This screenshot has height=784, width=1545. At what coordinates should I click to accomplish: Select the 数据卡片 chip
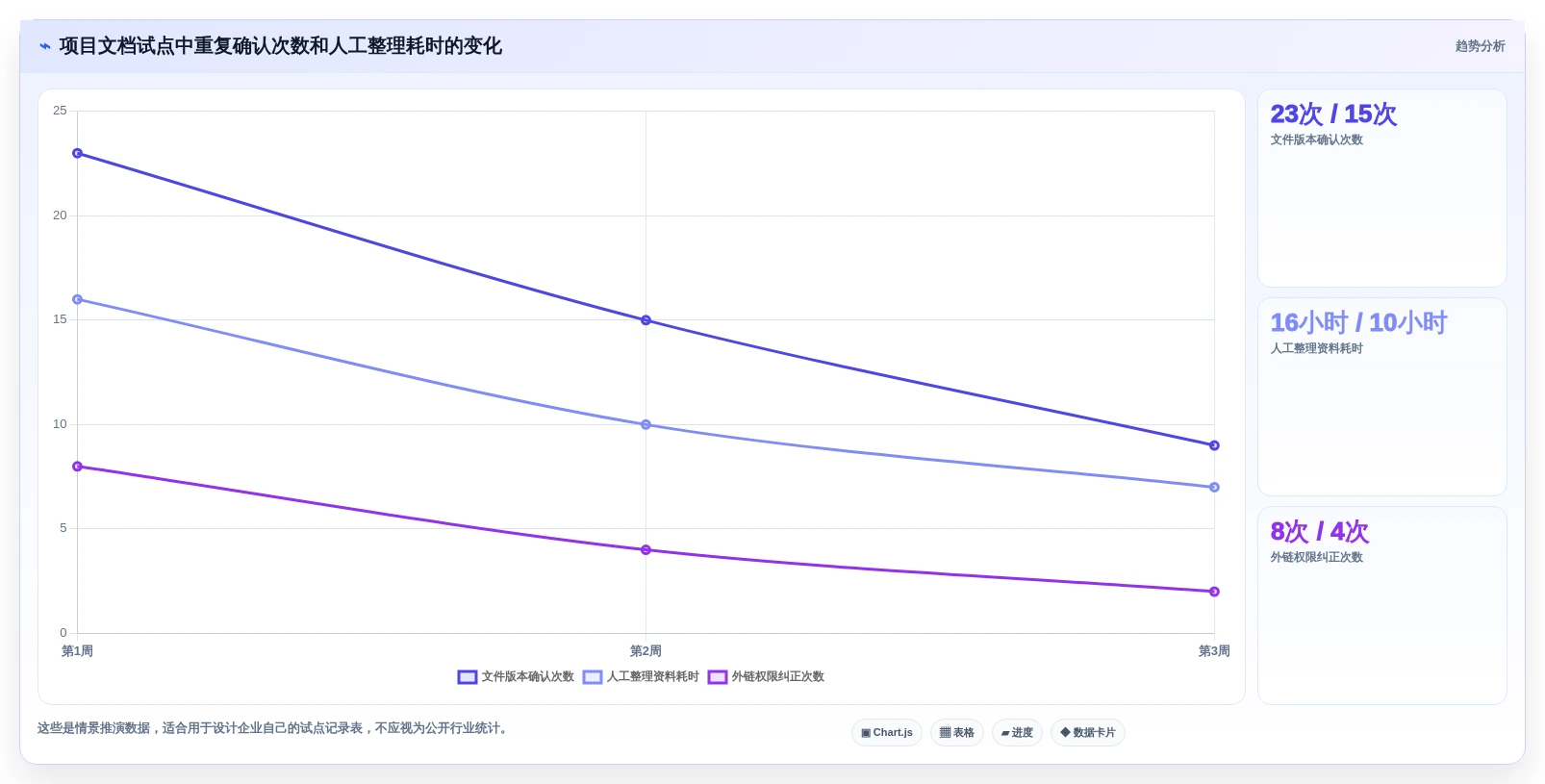(x=1088, y=733)
